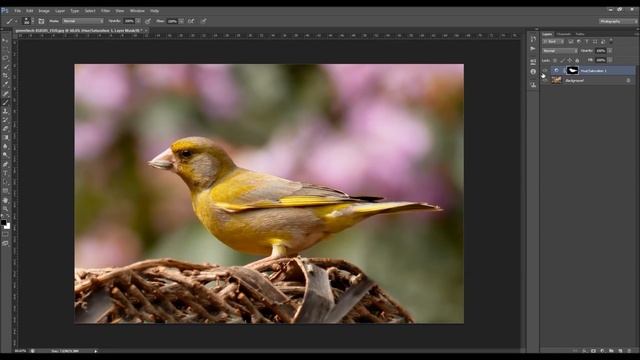Viewport: 640px width, 360px height.
Task: Select the Hue/Saturation layer mask thumbnail
Action: tap(573, 71)
